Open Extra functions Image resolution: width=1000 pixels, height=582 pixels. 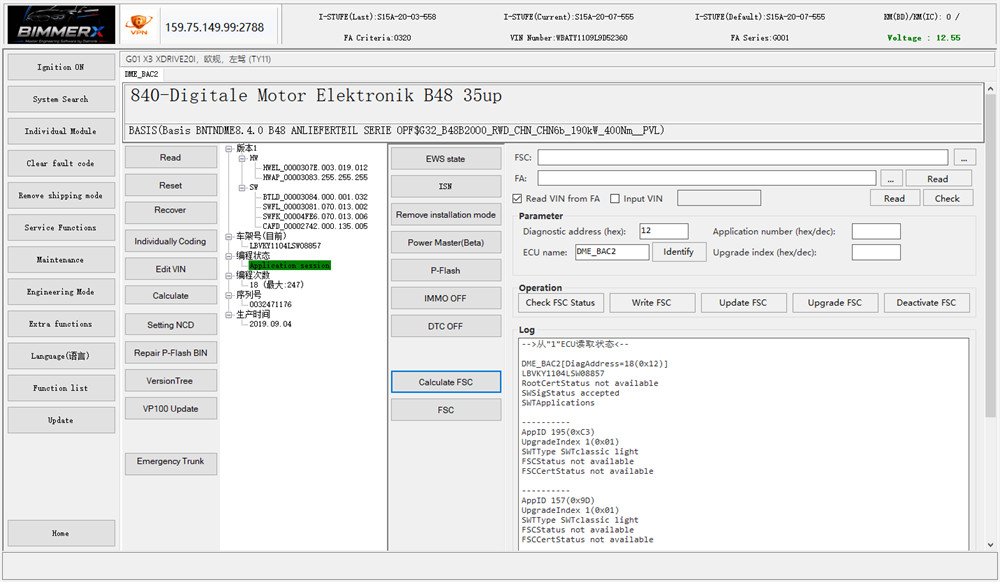61,324
